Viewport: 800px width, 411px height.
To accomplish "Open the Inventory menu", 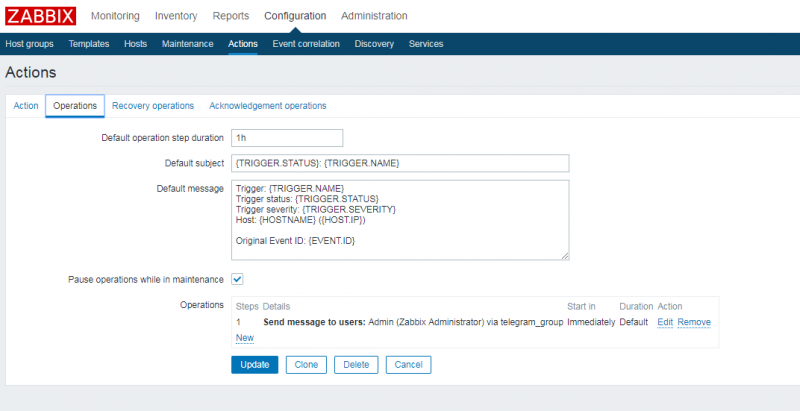I will (x=176, y=16).
